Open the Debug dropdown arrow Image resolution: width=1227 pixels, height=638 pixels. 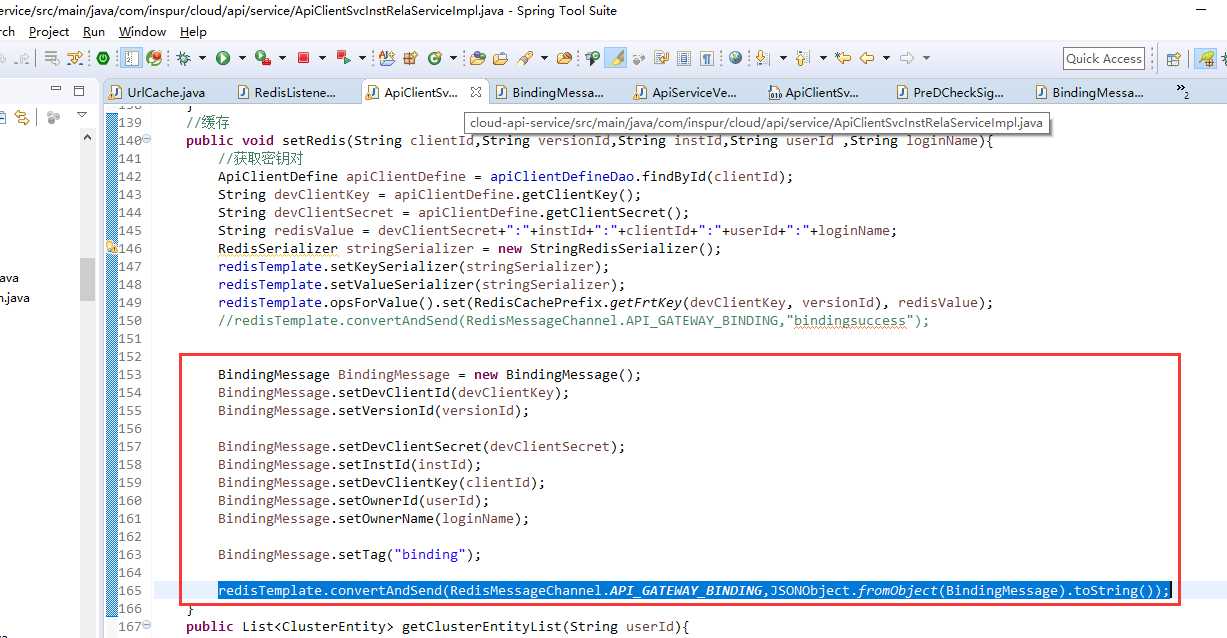click(x=202, y=58)
